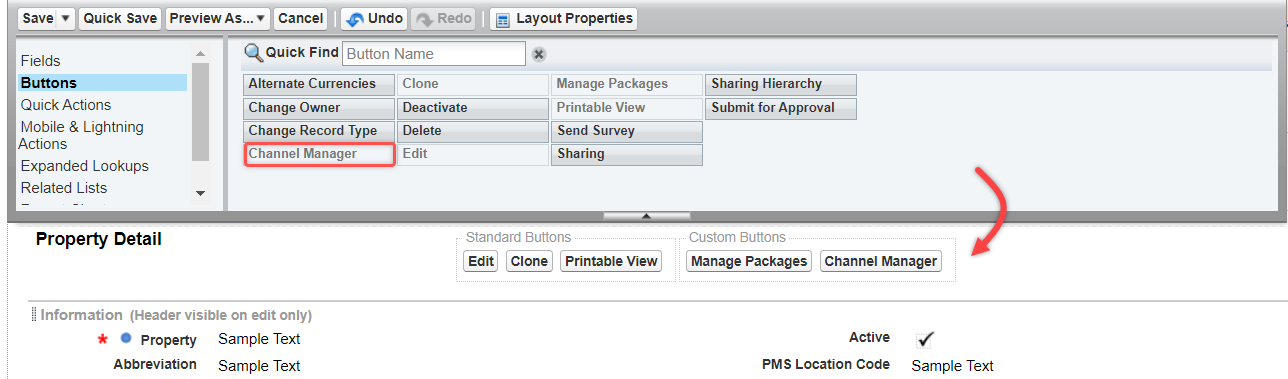Select Printable View in the palette

click(x=627, y=108)
